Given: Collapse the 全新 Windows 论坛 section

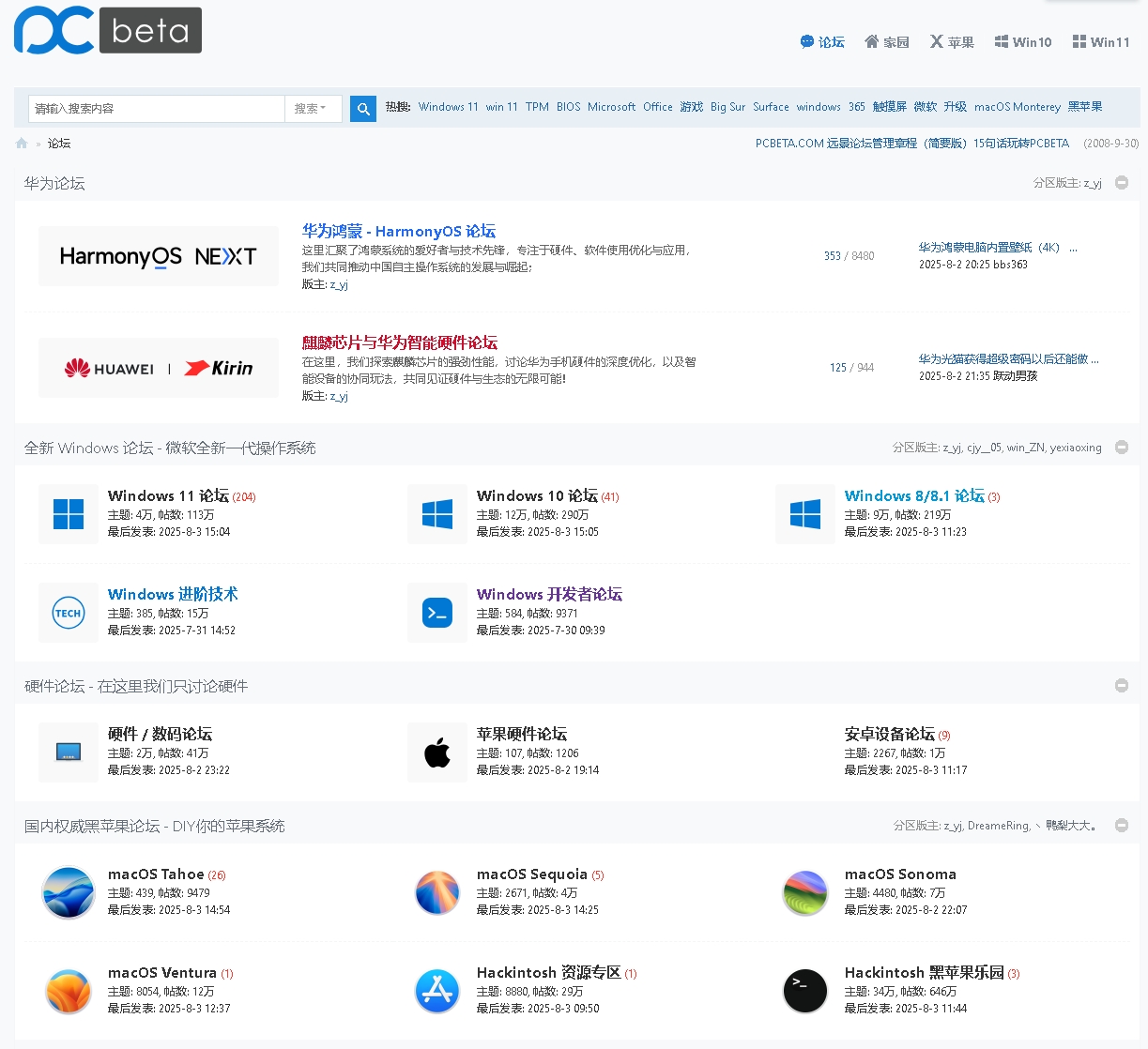Looking at the screenshot, I should pyautogui.click(x=1122, y=448).
